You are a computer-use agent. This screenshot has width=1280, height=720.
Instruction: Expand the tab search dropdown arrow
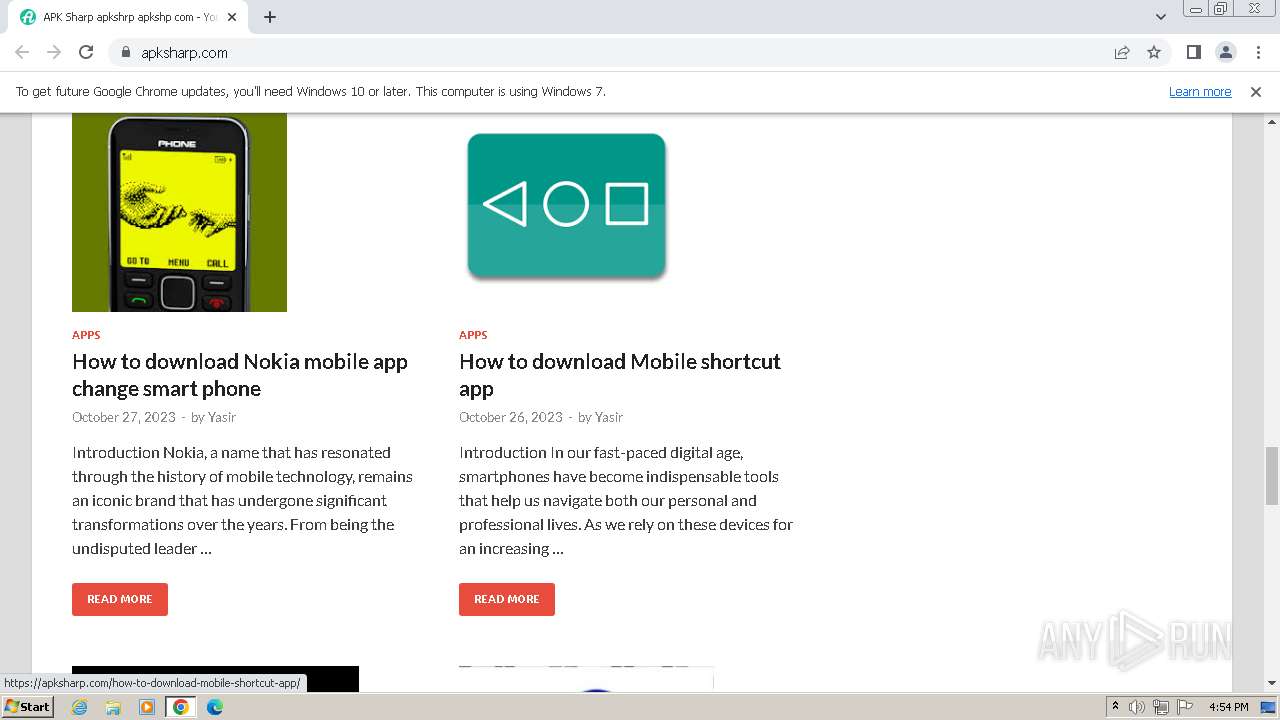click(x=1160, y=17)
